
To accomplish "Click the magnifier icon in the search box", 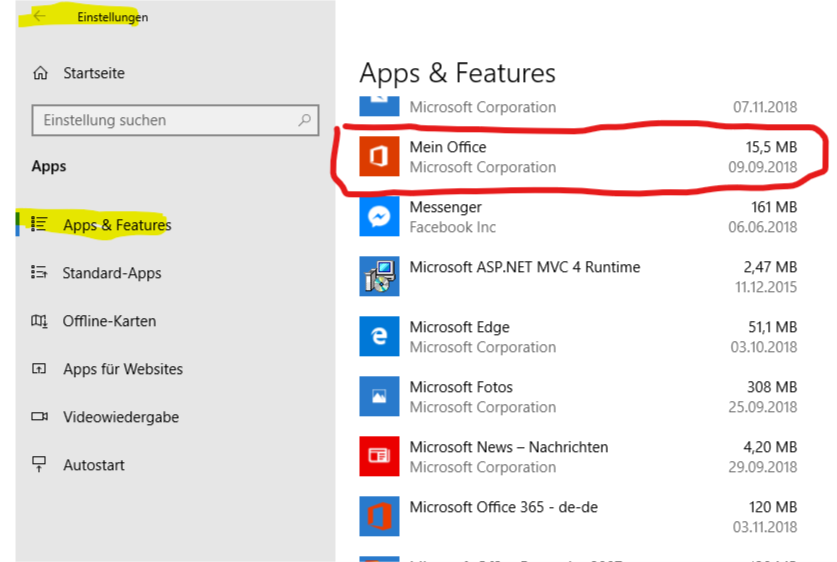I will click(x=305, y=120).
